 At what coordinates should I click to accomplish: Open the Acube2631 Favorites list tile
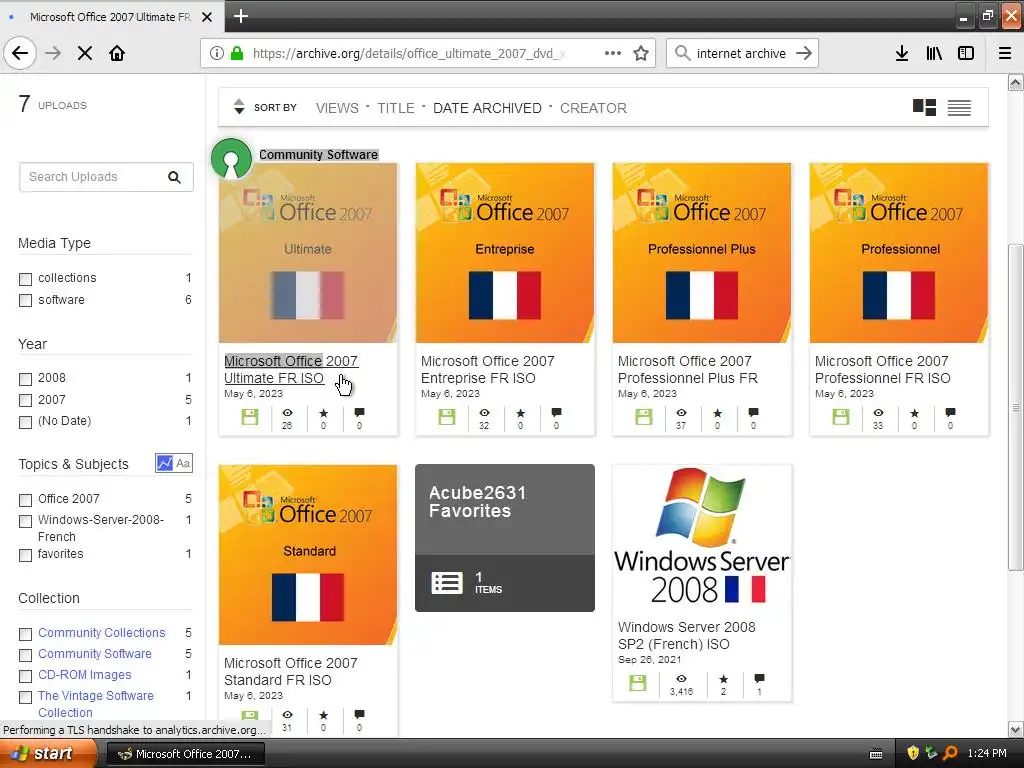point(505,538)
